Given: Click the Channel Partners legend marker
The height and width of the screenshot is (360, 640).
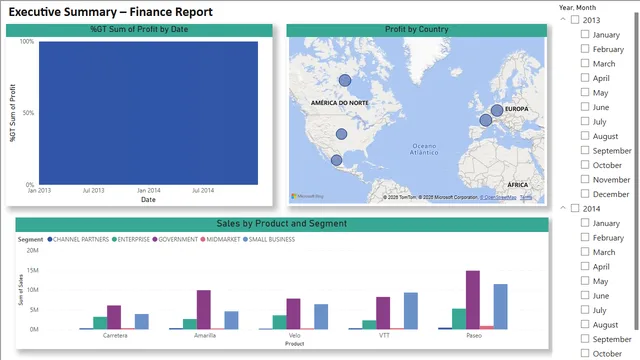Looking at the screenshot, I should pos(50,239).
